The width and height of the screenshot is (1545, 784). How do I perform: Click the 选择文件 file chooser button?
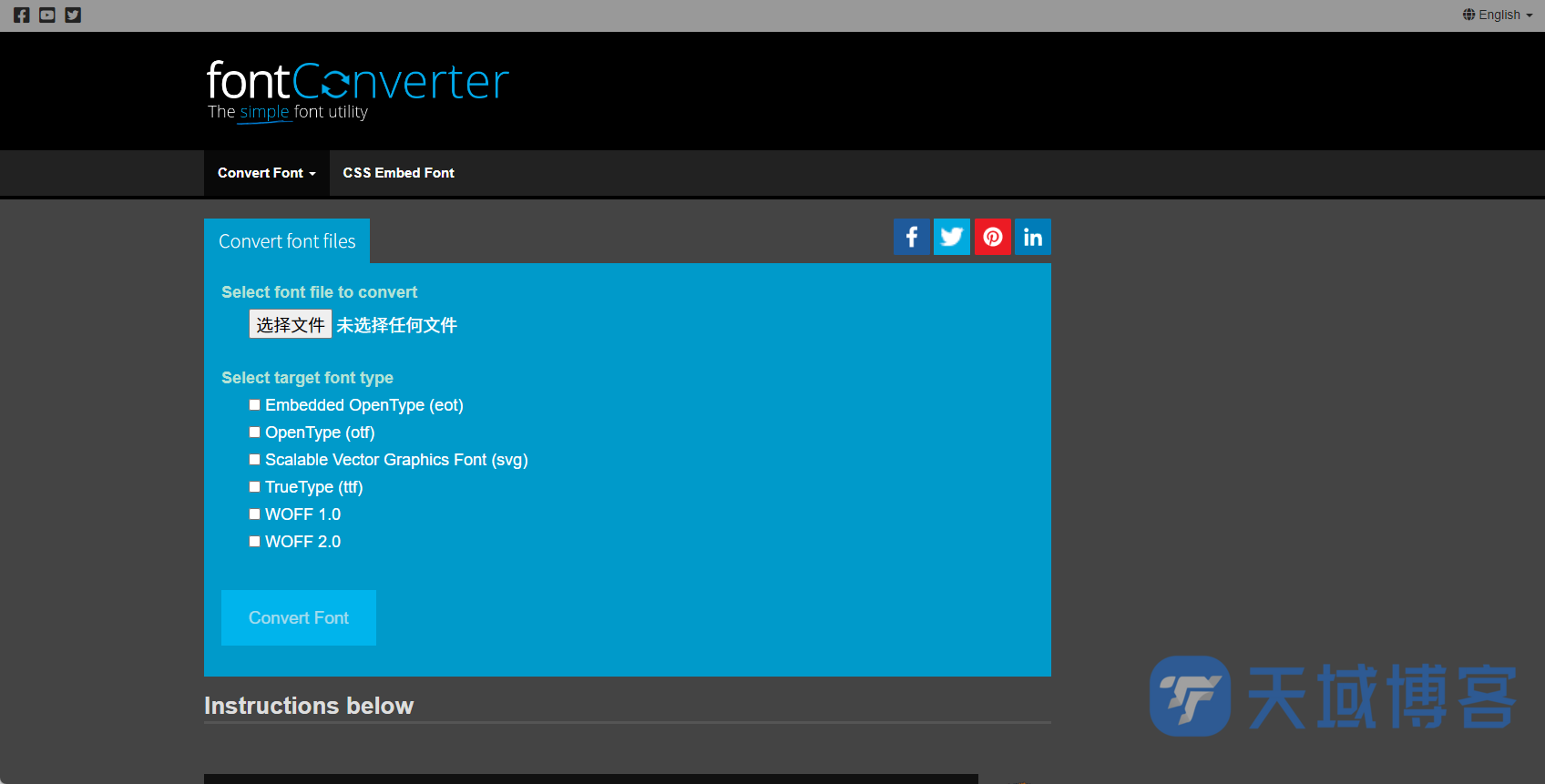click(291, 324)
